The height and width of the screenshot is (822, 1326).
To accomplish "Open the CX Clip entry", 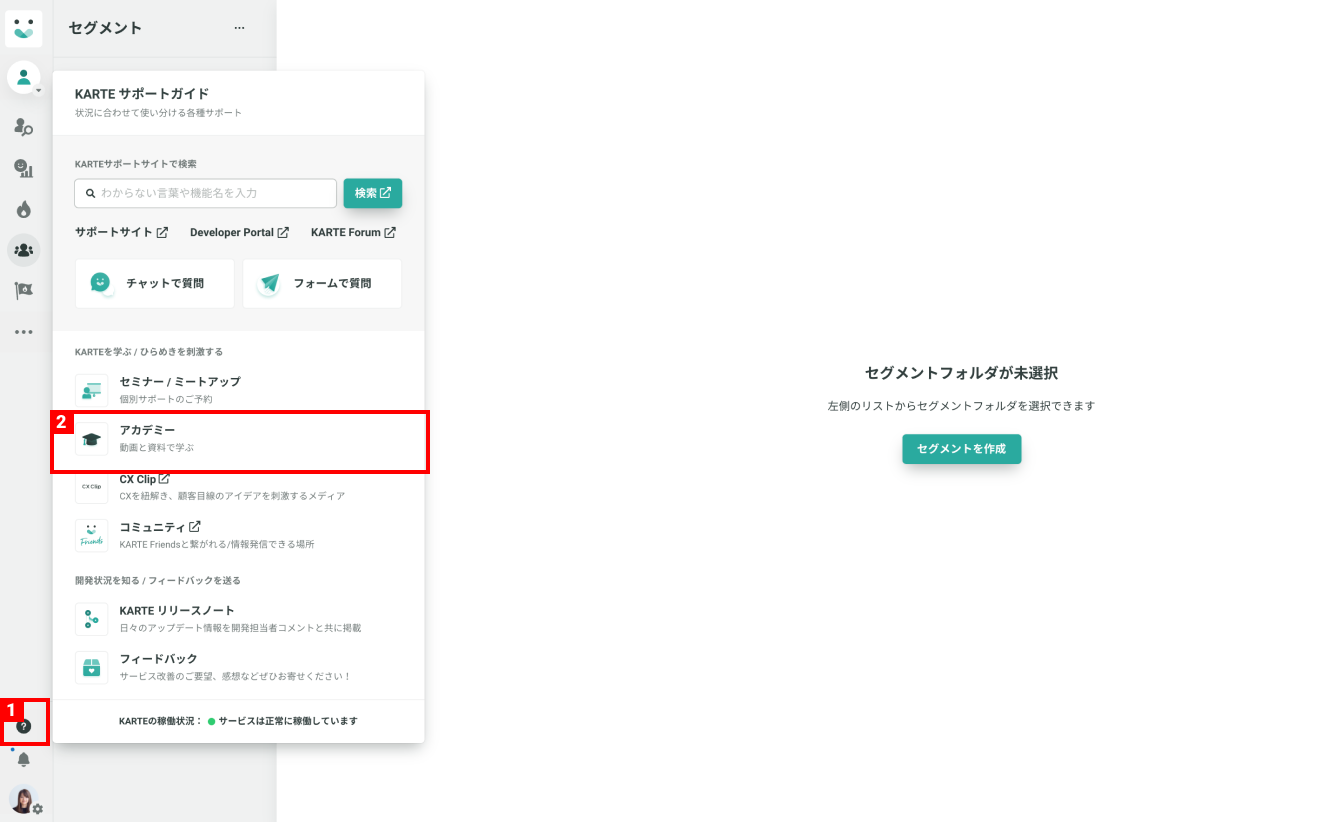I will pos(239,487).
